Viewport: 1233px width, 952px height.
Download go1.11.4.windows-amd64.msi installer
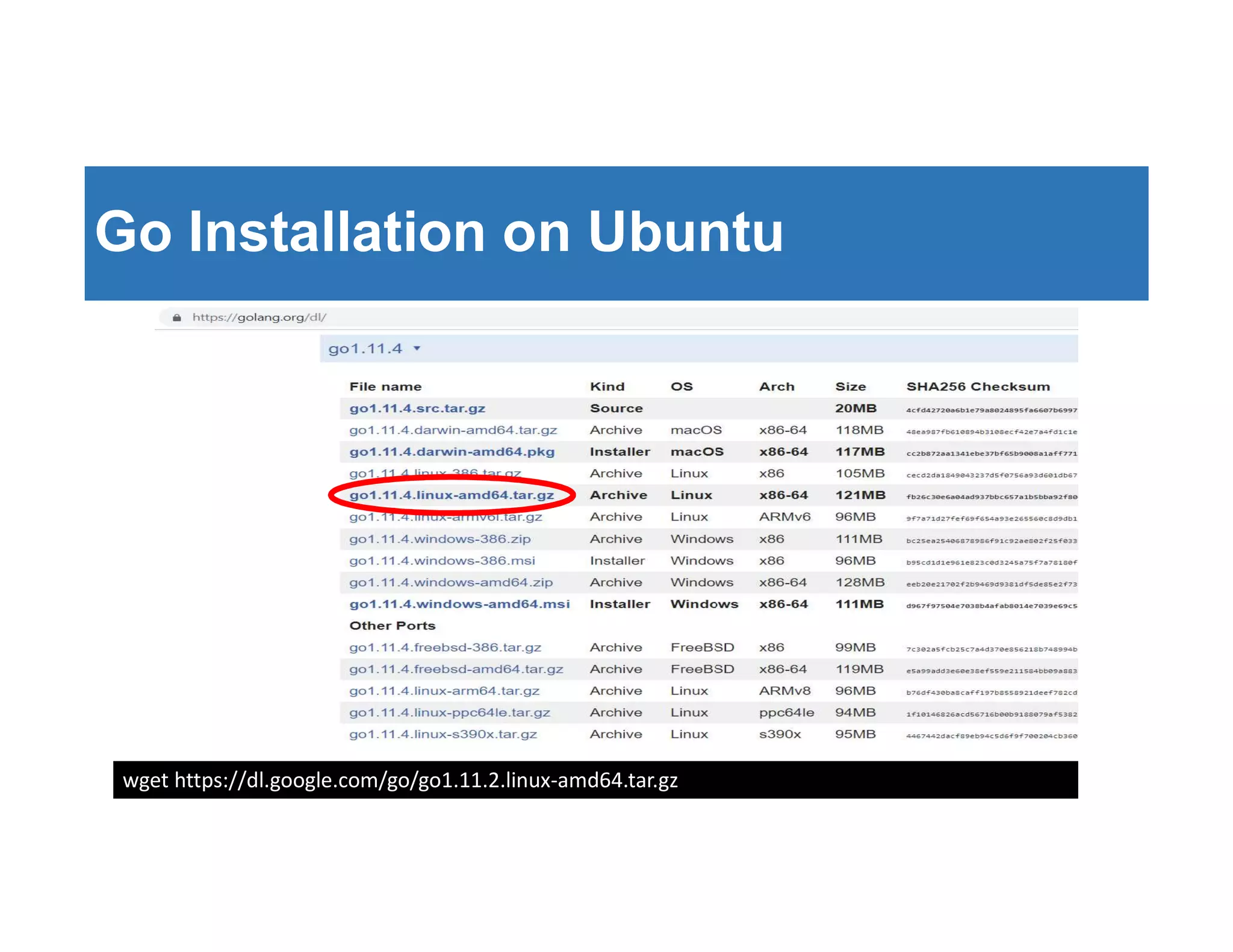tap(459, 604)
